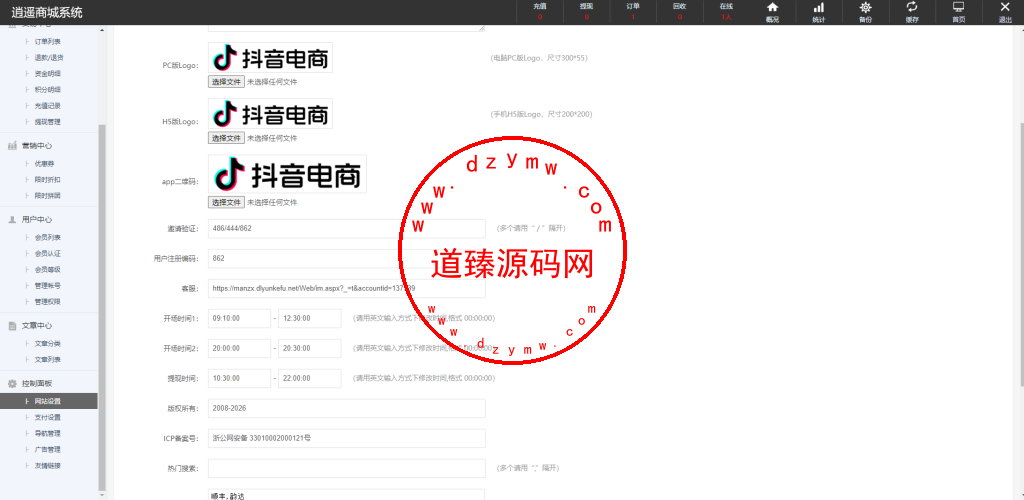Choose file for H5版Logo
This screenshot has height=500, width=1024.
[227, 138]
